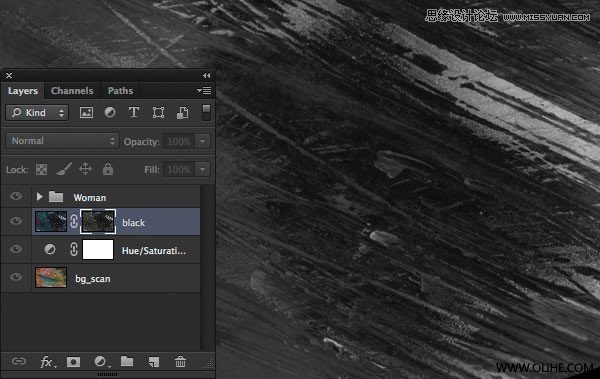Filter layers by smart objects icon
The height and width of the screenshot is (379, 600).
click(x=183, y=113)
